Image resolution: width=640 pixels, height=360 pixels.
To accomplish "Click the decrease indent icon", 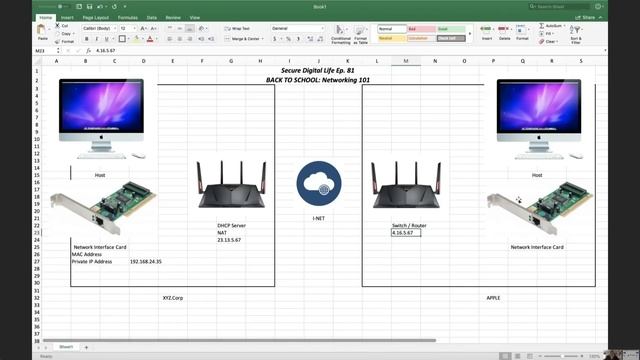I will (x=201, y=39).
